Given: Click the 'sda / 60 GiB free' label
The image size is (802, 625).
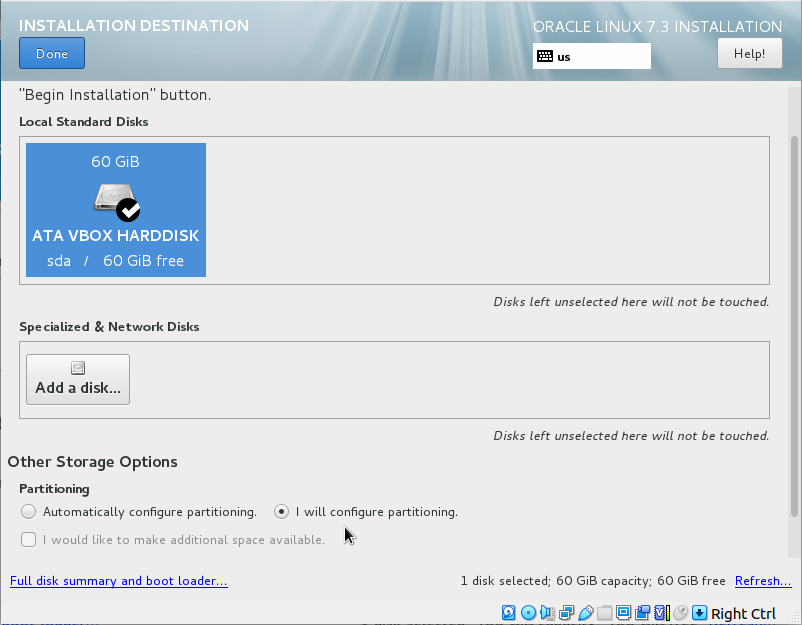Looking at the screenshot, I should tap(116, 261).
